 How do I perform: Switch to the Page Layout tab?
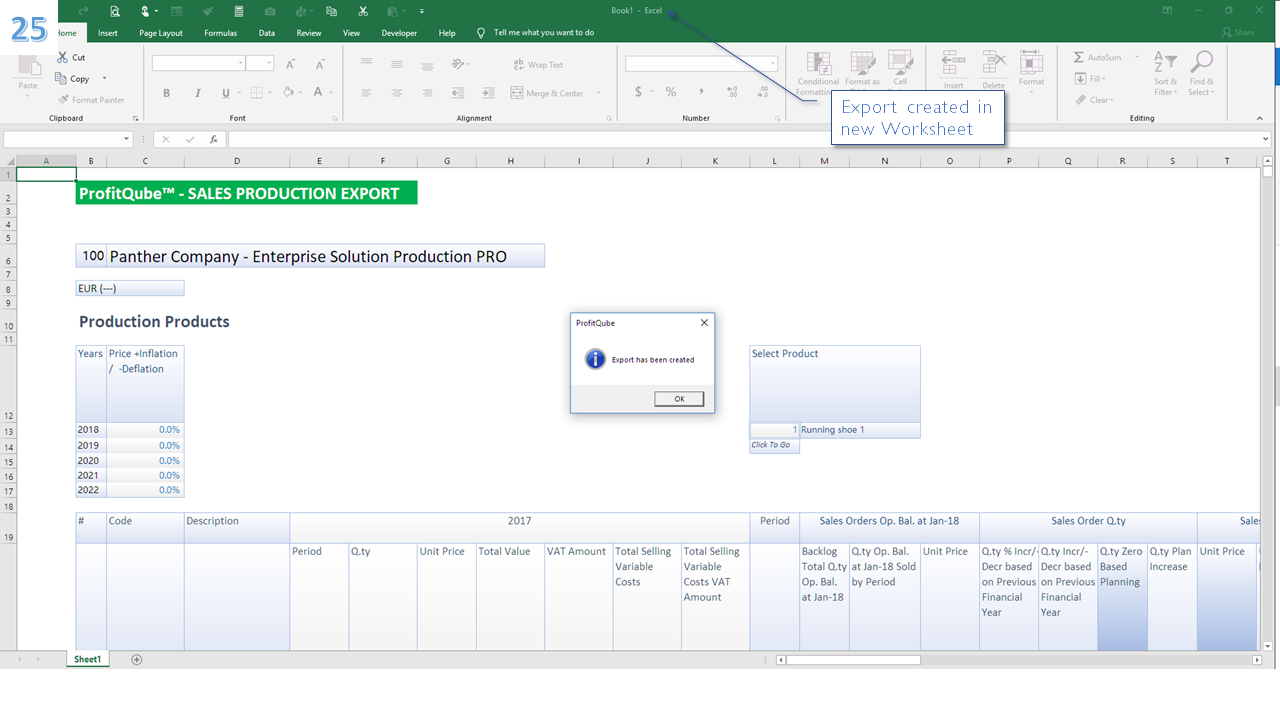point(161,33)
